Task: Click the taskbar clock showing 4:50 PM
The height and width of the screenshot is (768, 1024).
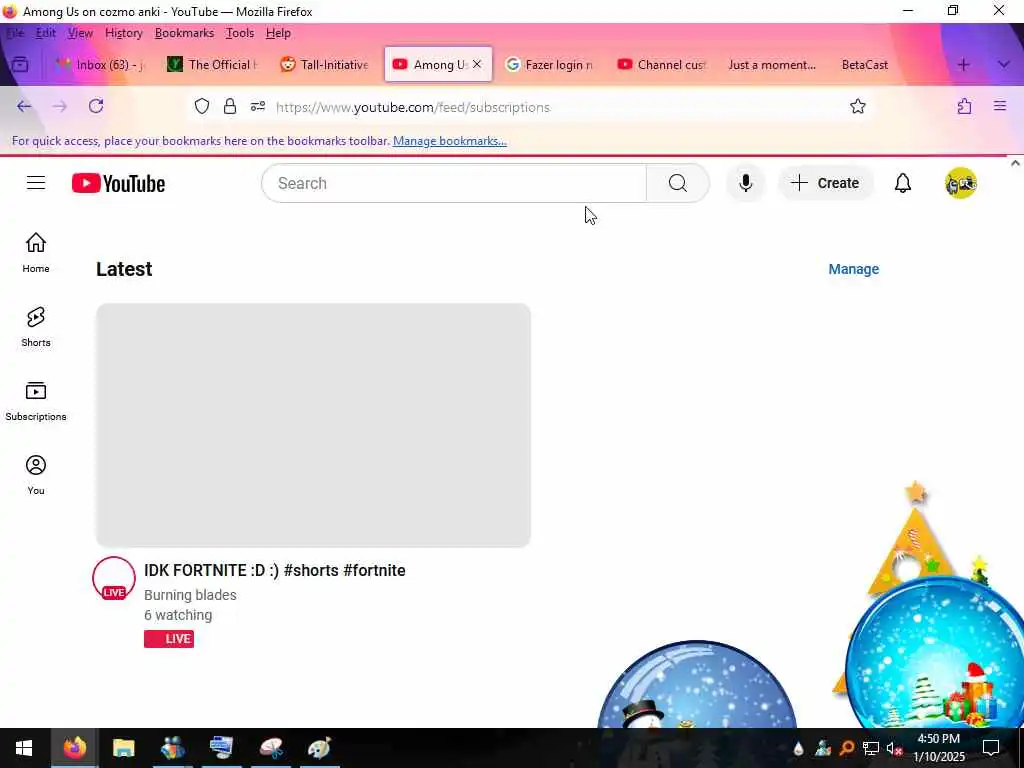Action: coord(938,748)
